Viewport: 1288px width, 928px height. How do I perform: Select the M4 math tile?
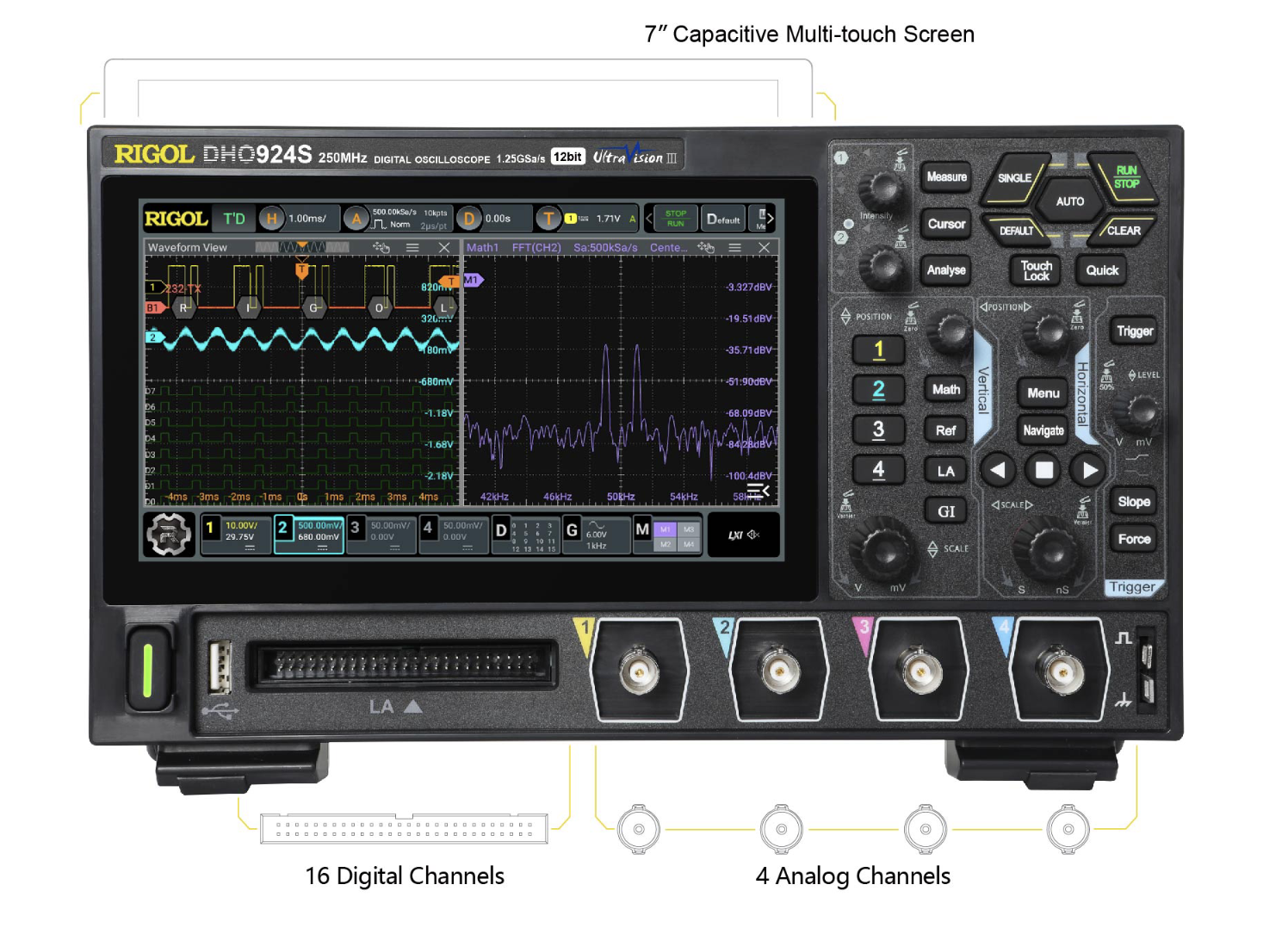[x=689, y=544]
